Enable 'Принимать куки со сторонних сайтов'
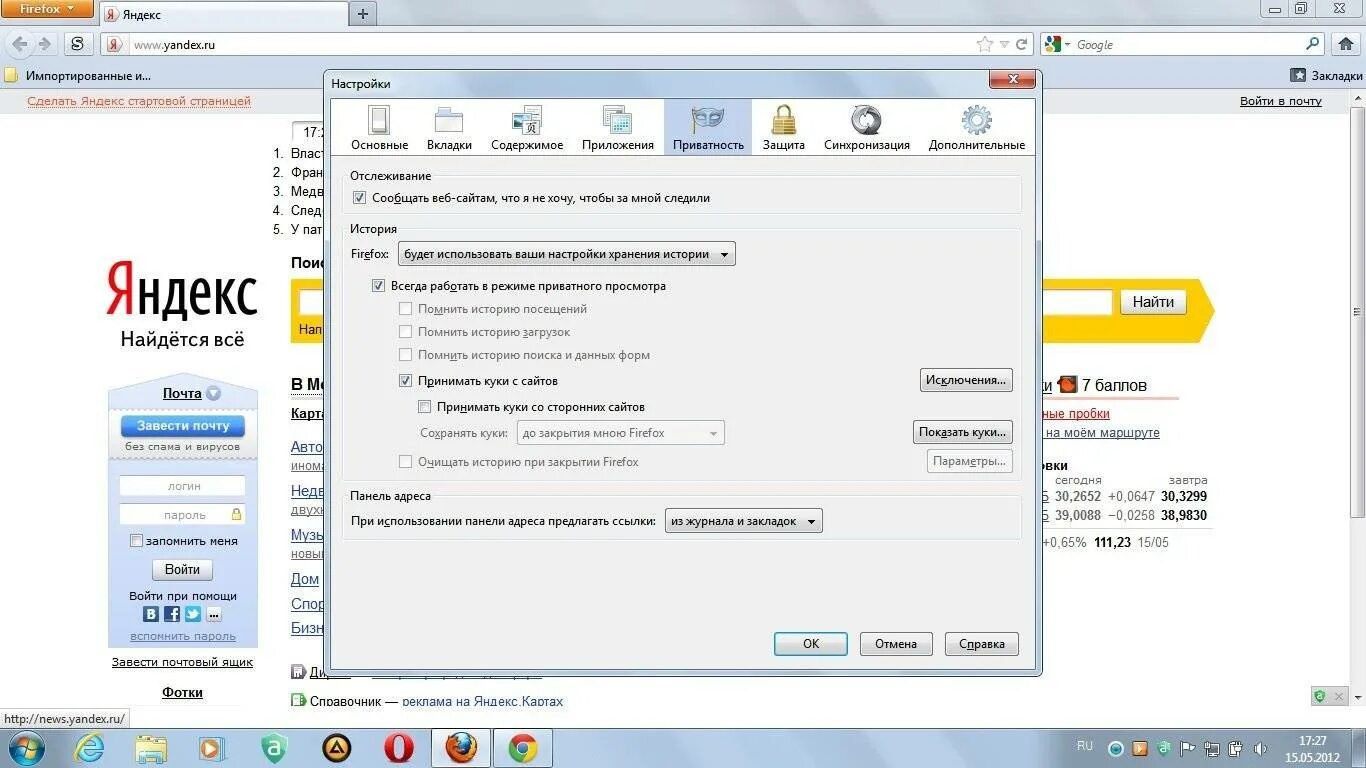 (x=424, y=407)
